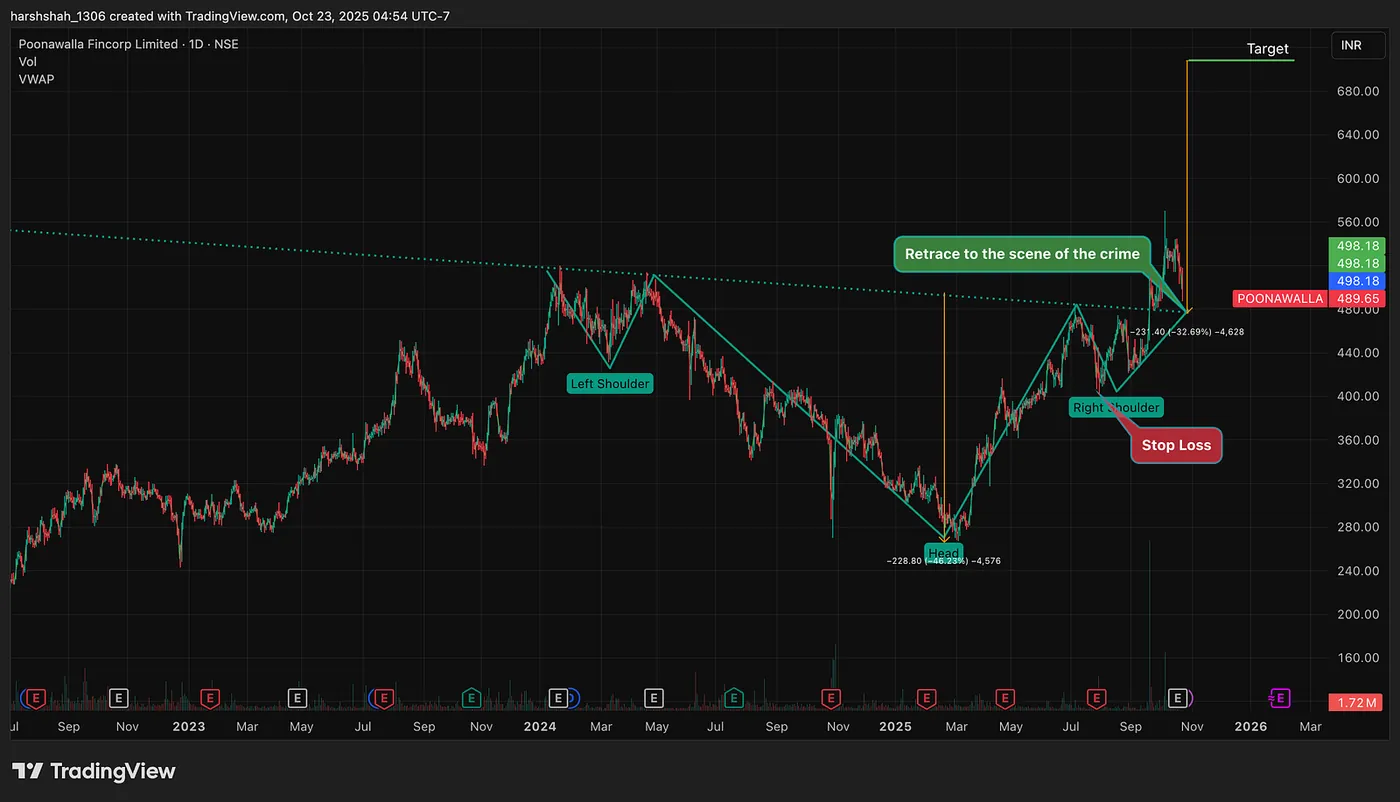Click the -231.40 (-32.69%) measurement text
The height and width of the screenshot is (802, 1400).
(x=1187, y=331)
